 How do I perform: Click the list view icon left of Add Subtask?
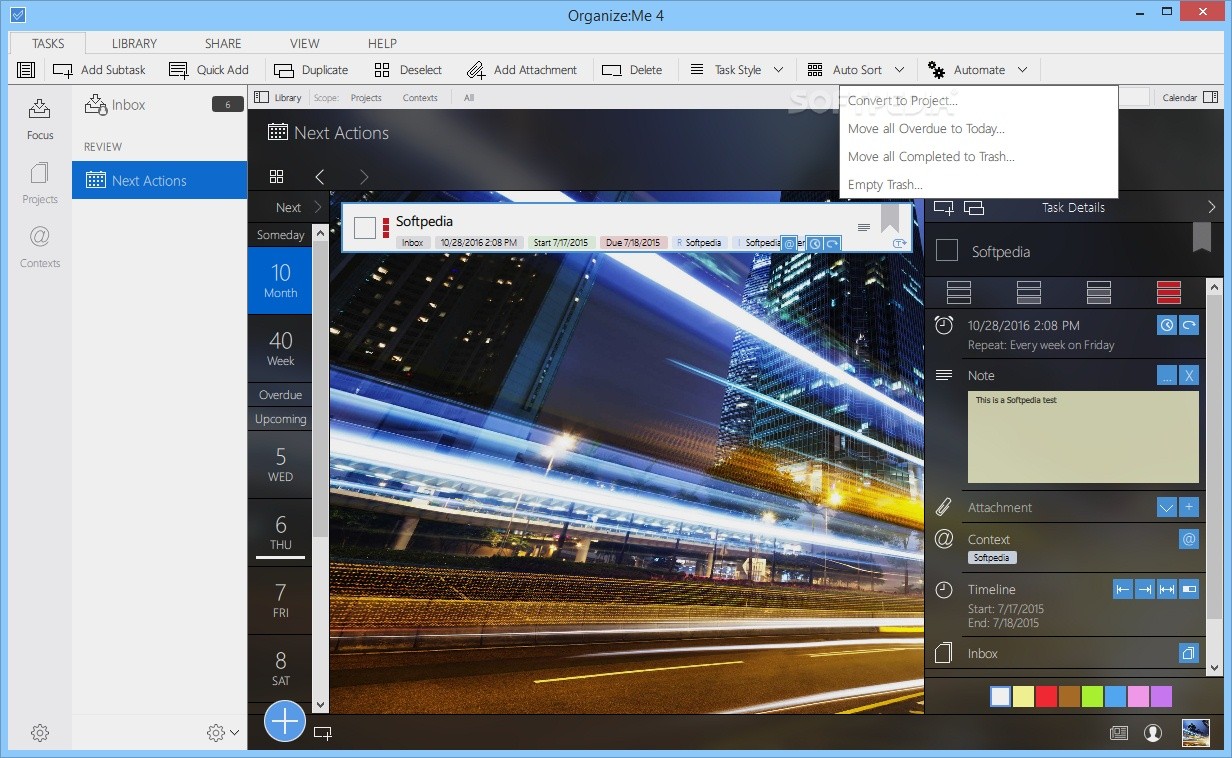26,70
